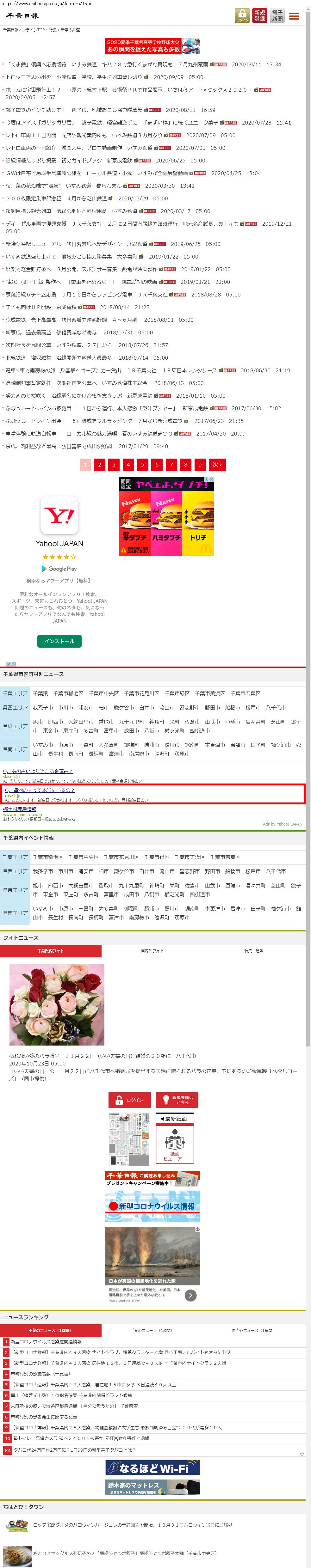Image resolution: width=311 pixels, height=1568 pixels.
Task: Click the なるほどWi-Fi banner ad
Action: pos(152,1468)
